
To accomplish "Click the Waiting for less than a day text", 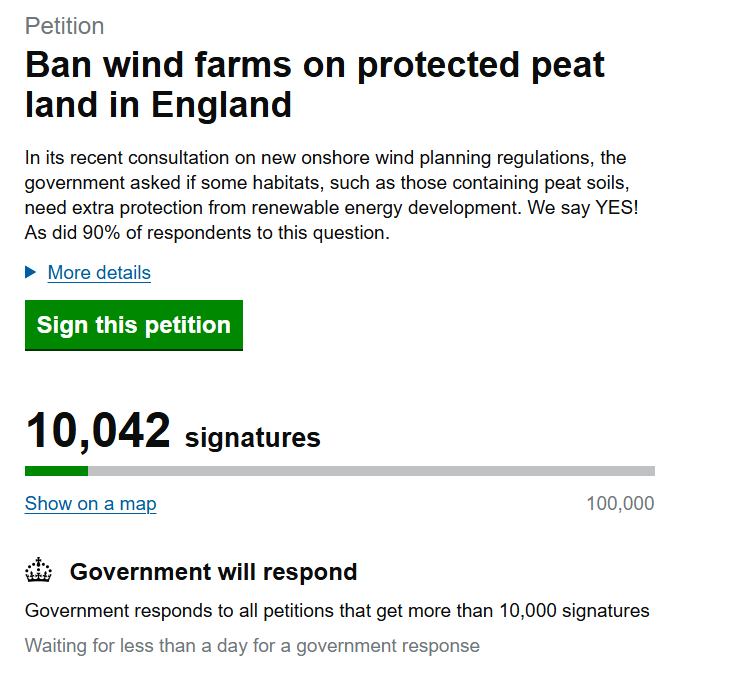I will [252, 645].
